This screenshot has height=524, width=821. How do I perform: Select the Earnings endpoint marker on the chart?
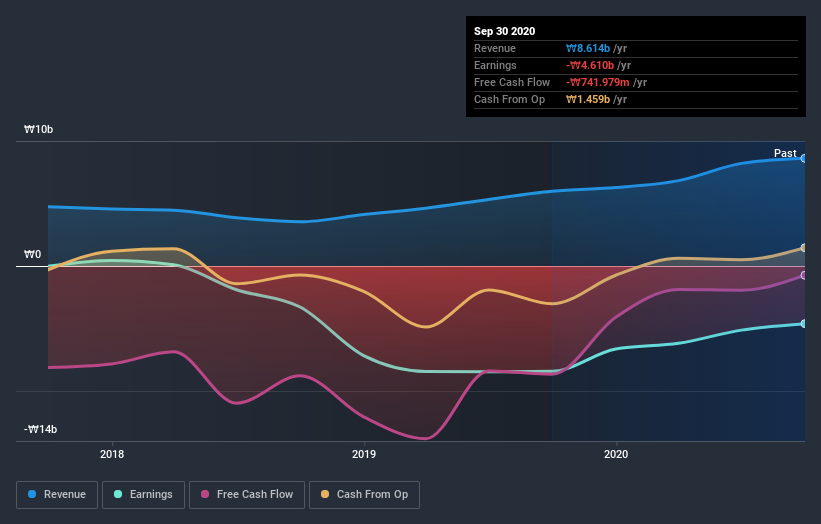(x=804, y=324)
